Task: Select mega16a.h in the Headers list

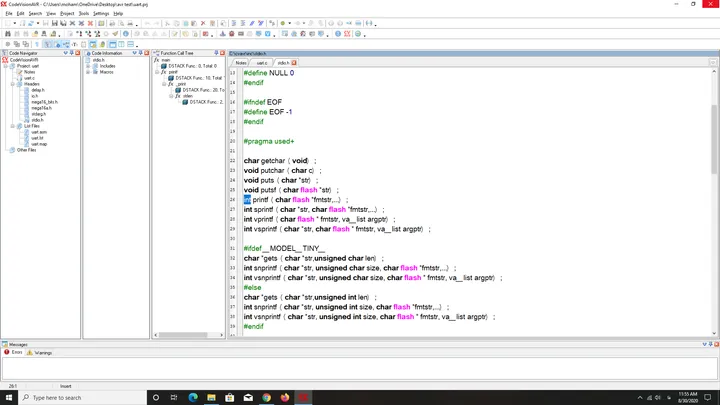Action: (41, 108)
